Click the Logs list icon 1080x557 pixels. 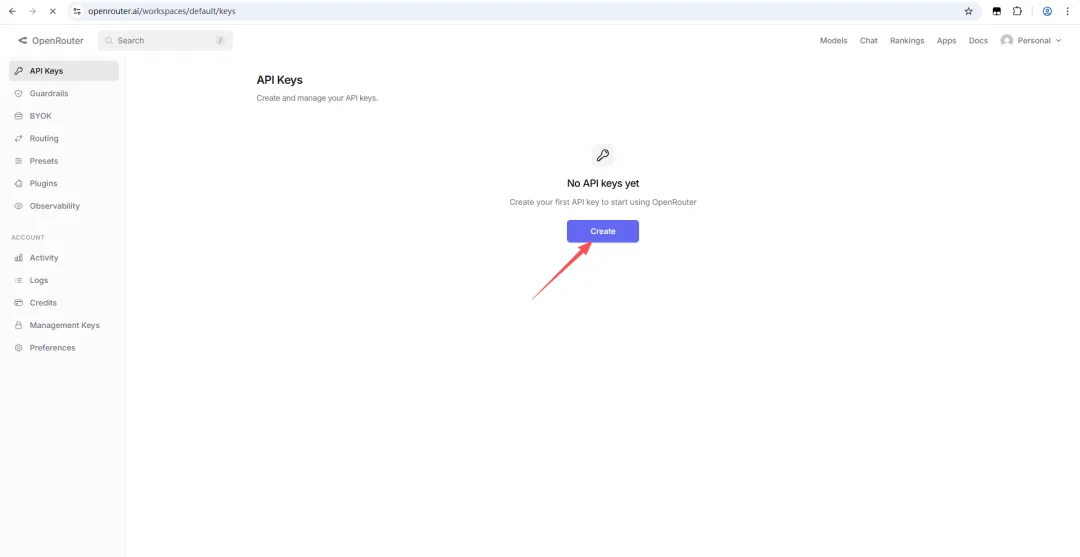[x=19, y=280]
